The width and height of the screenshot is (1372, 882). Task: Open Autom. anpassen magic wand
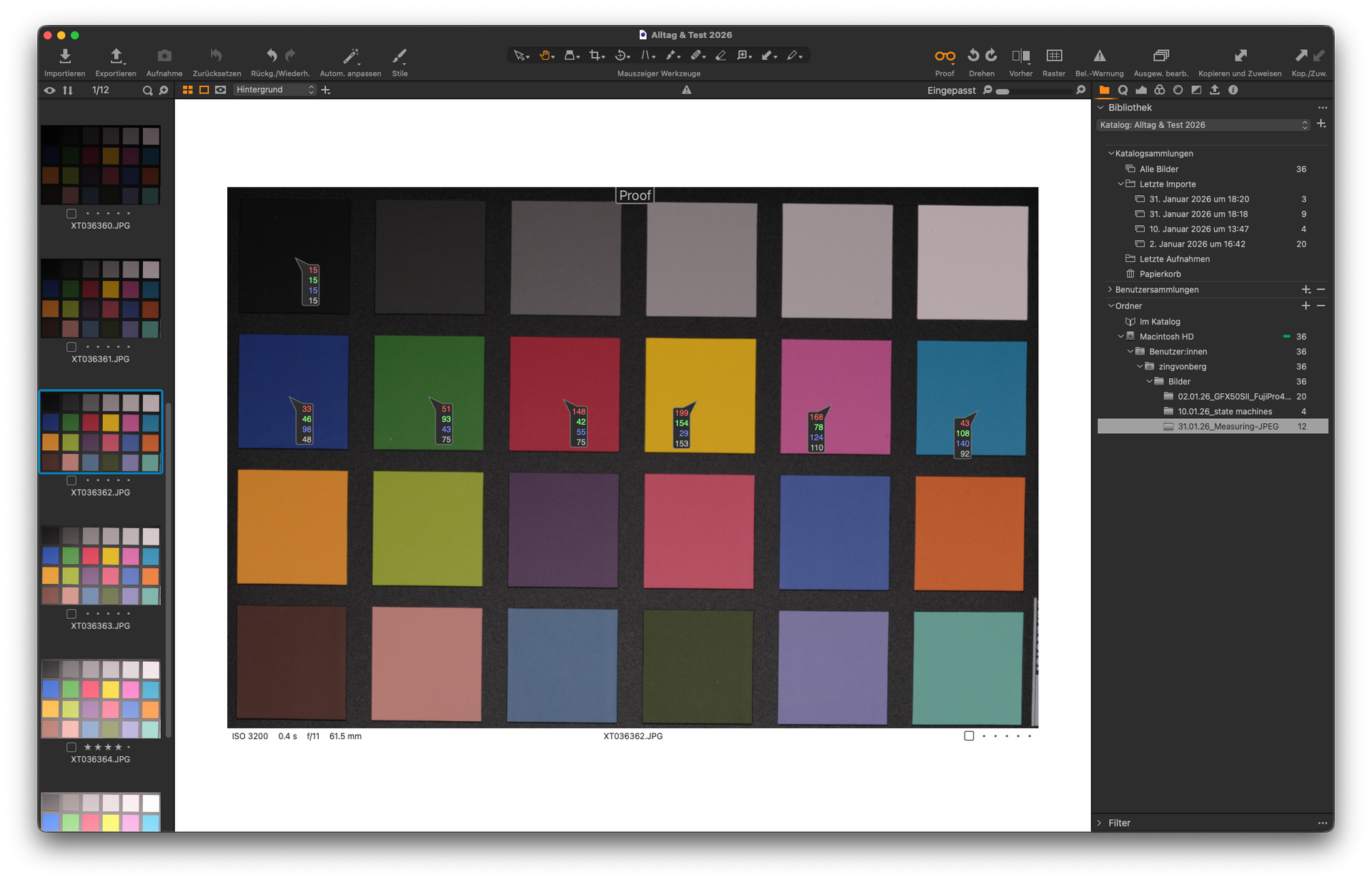click(350, 56)
